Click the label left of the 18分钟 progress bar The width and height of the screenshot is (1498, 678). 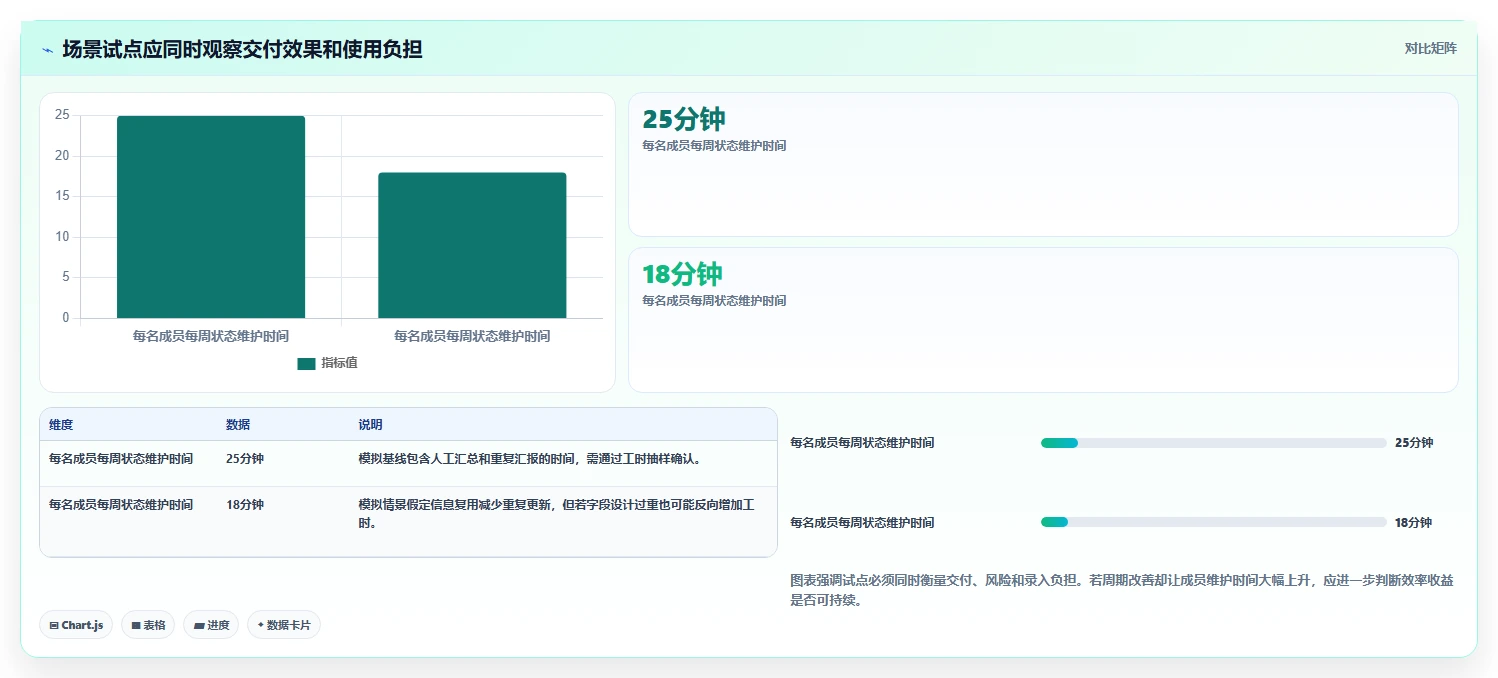(x=862, y=523)
